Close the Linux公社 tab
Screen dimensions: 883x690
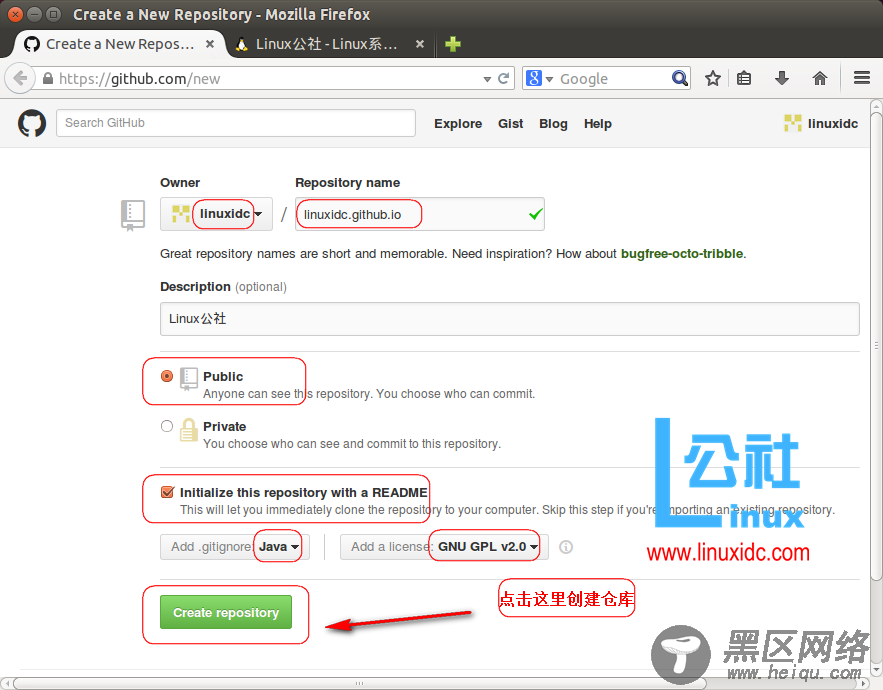pos(420,43)
